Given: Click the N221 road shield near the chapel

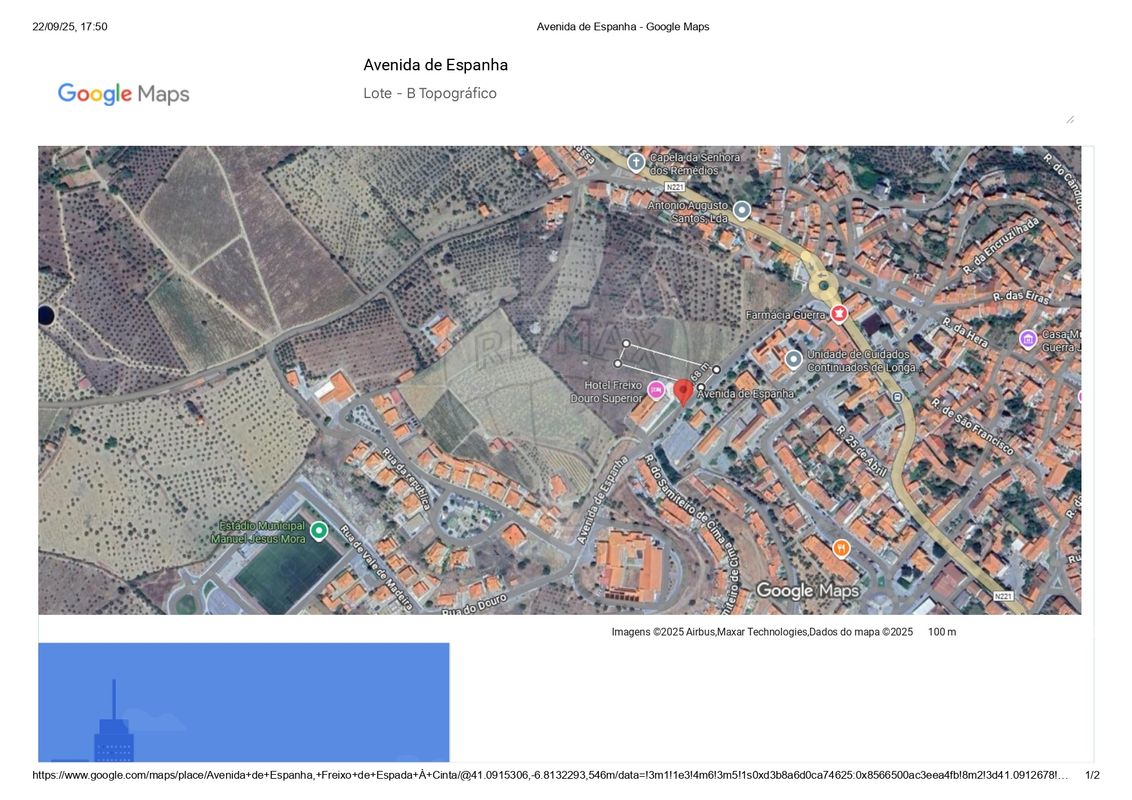Looking at the screenshot, I should [676, 187].
